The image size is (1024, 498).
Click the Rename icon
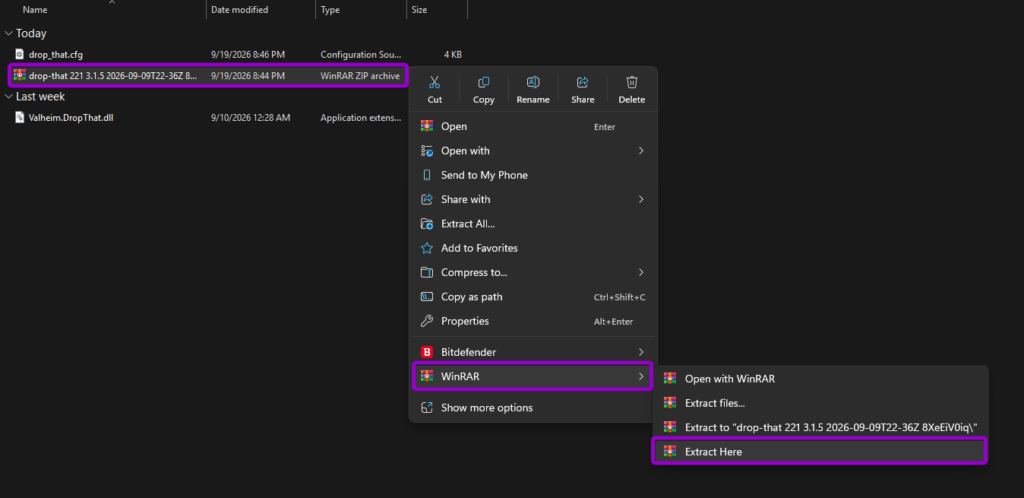click(533, 82)
